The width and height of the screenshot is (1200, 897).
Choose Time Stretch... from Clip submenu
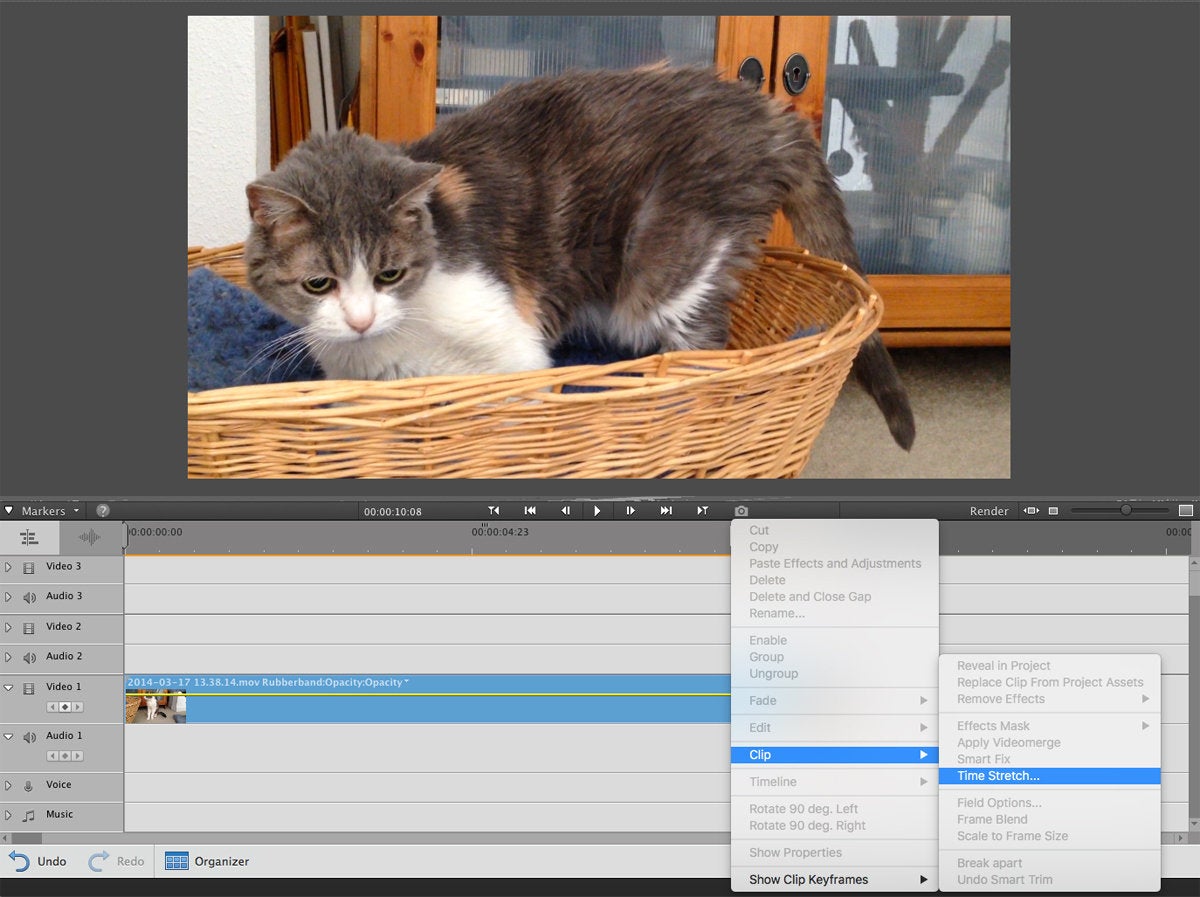(x=1049, y=776)
